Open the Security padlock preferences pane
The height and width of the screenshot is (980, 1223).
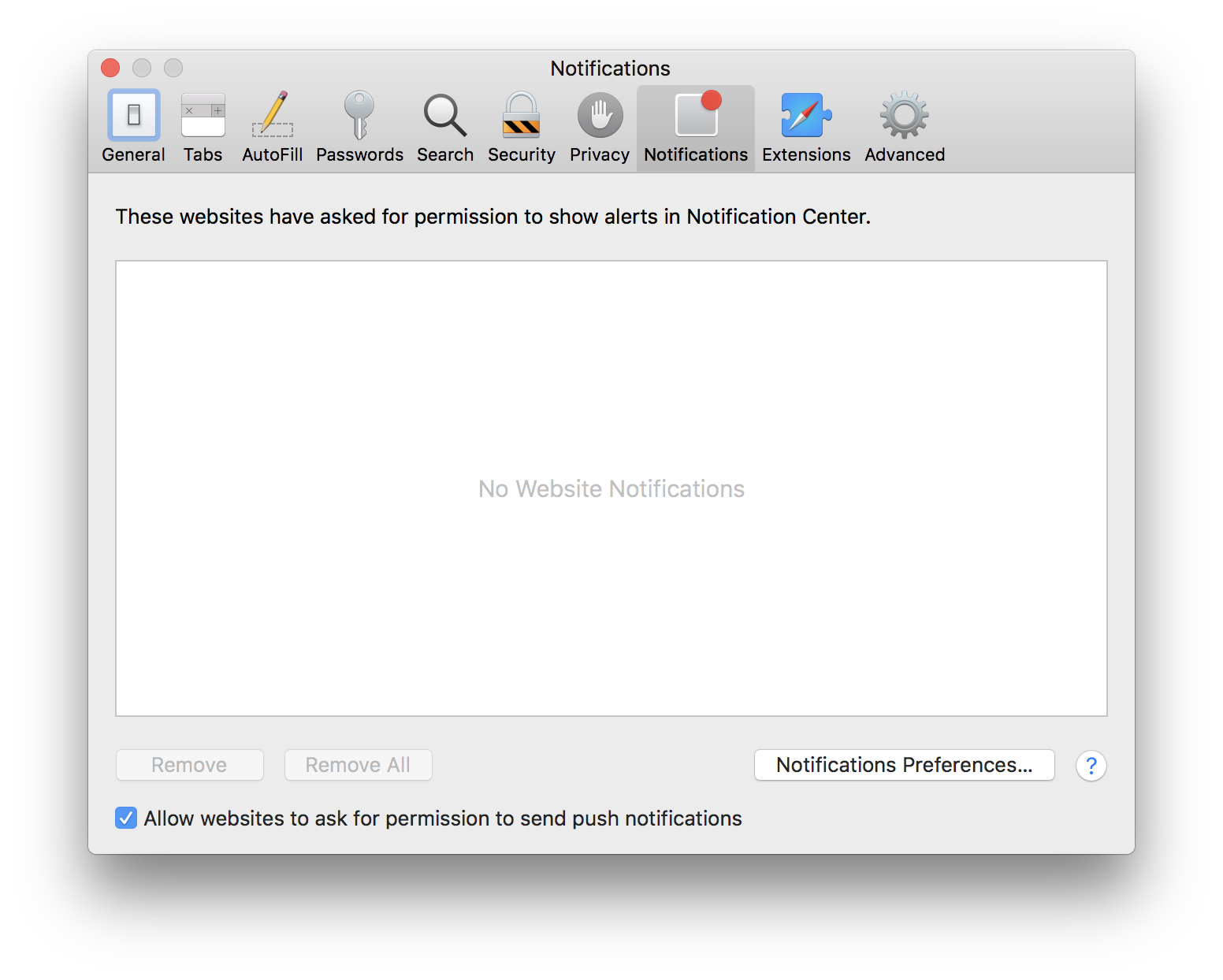click(x=521, y=127)
